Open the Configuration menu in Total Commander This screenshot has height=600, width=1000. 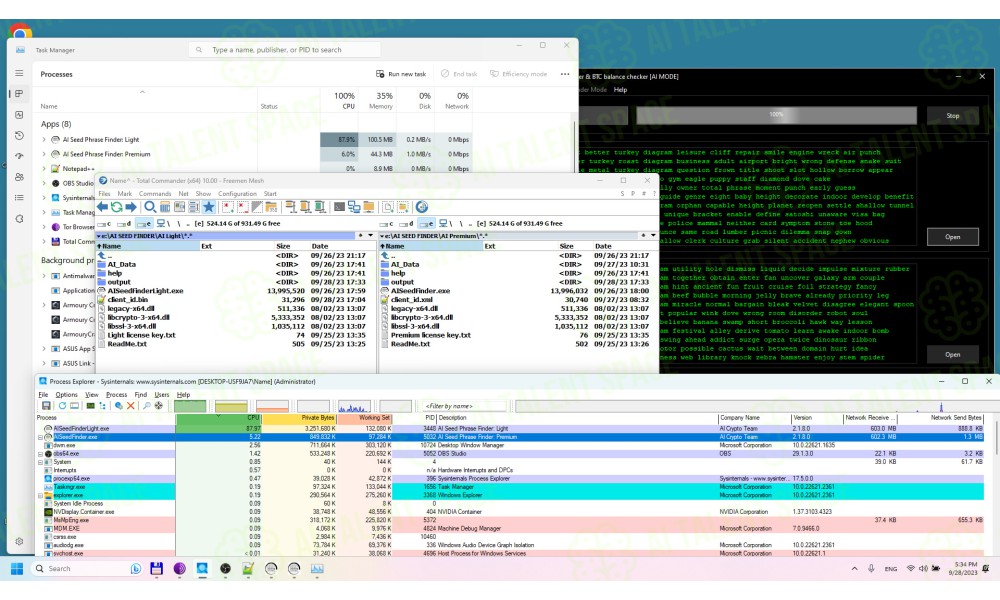[237, 194]
